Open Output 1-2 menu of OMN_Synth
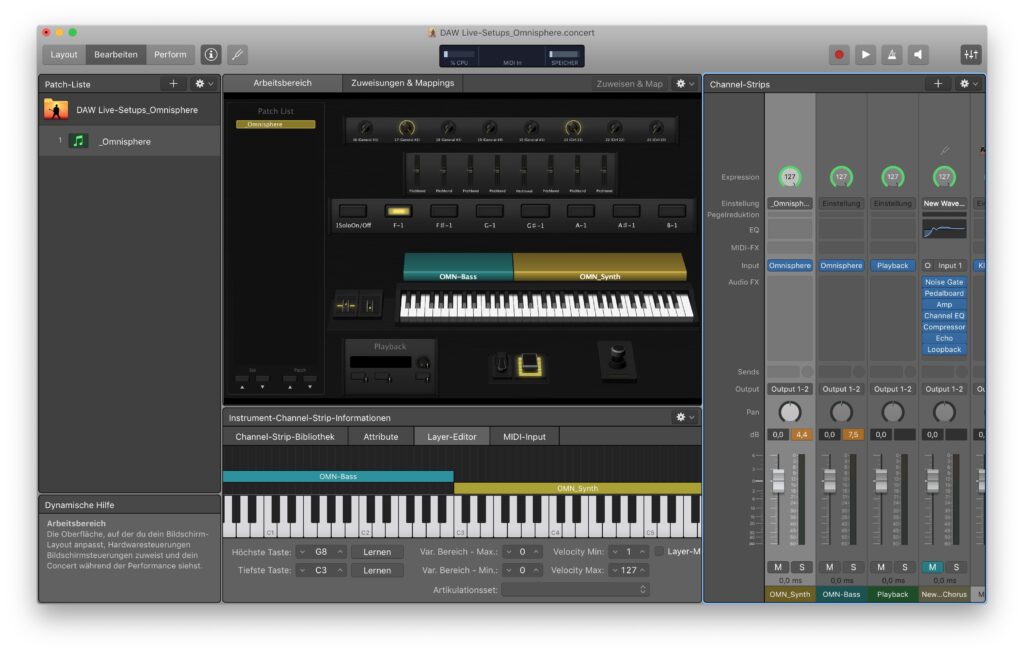 click(790, 389)
